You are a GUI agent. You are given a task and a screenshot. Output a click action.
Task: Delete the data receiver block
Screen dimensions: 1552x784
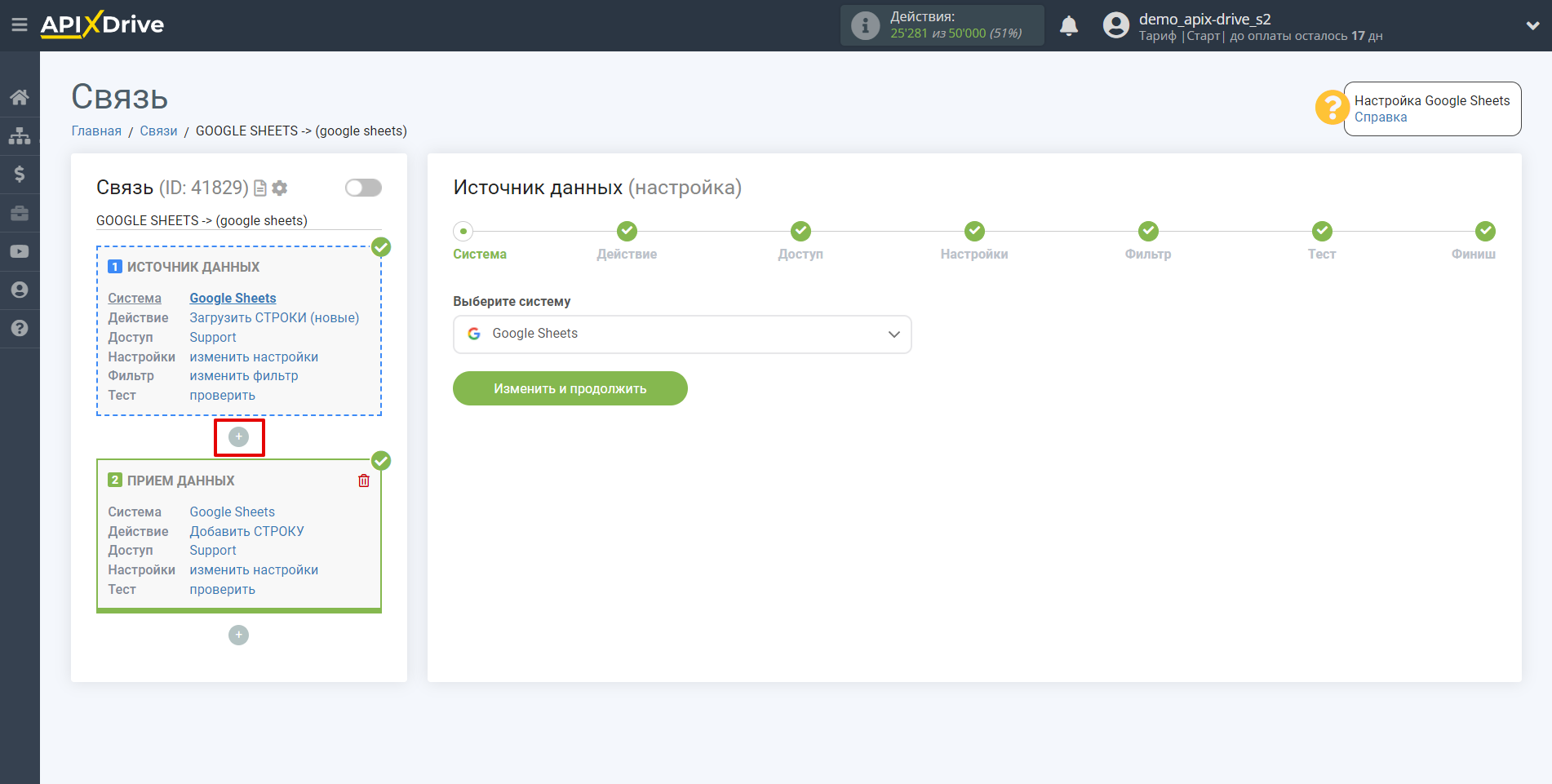tap(364, 481)
